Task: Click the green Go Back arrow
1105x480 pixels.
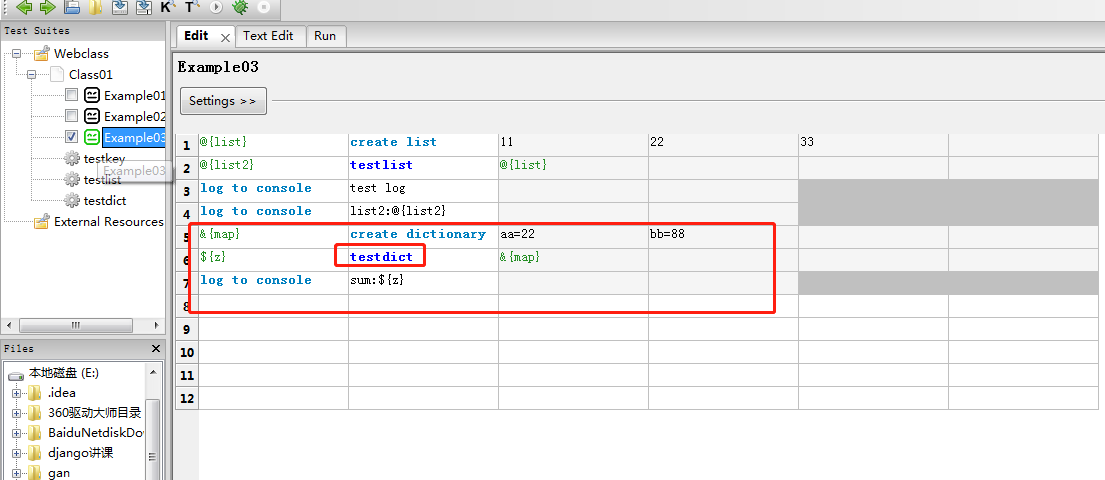Action: (24, 7)
